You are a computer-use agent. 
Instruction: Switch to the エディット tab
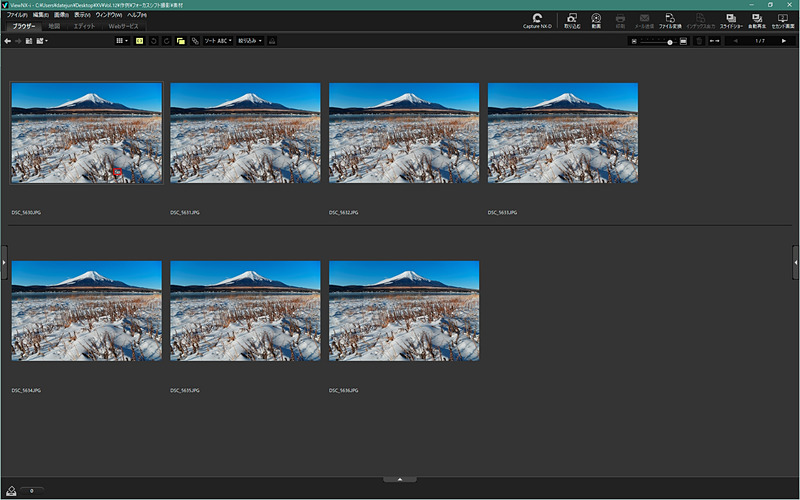click(x=84, y=26)
